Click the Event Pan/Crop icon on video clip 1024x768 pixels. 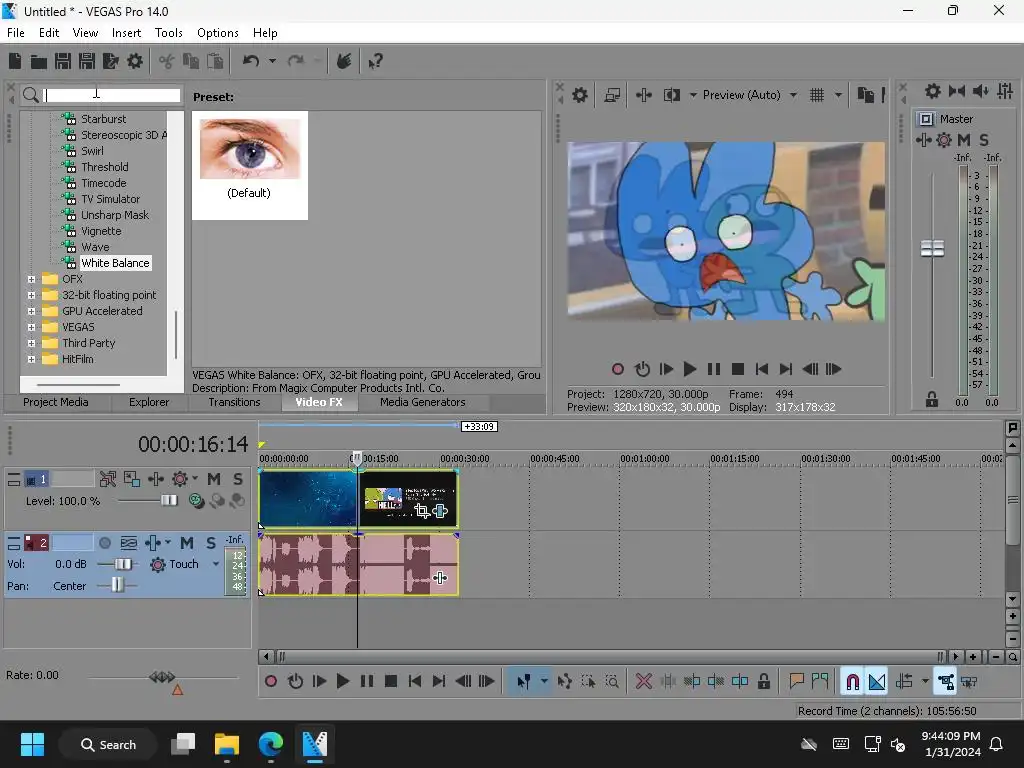pos(422,511)
